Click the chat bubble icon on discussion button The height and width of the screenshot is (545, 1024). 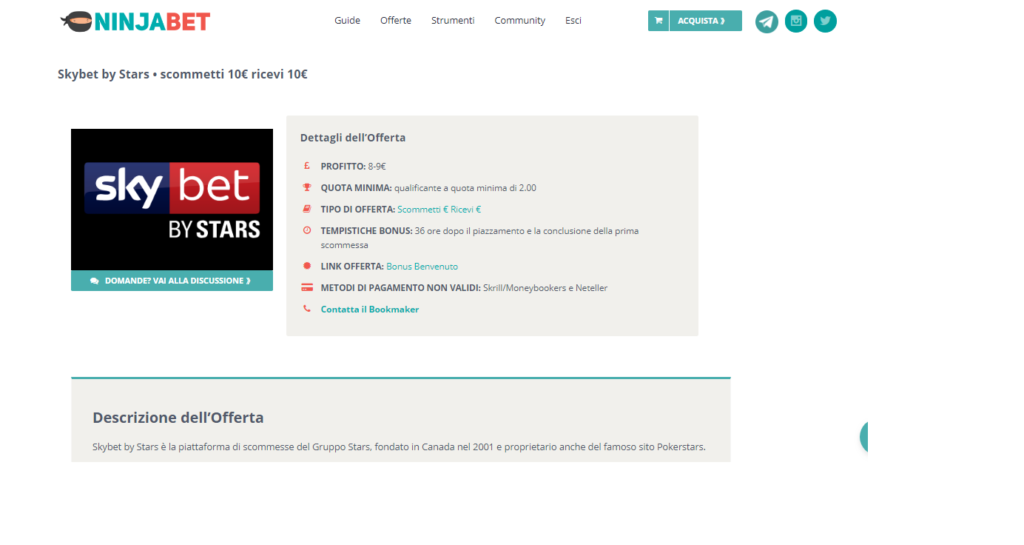(x=95, y=281)
